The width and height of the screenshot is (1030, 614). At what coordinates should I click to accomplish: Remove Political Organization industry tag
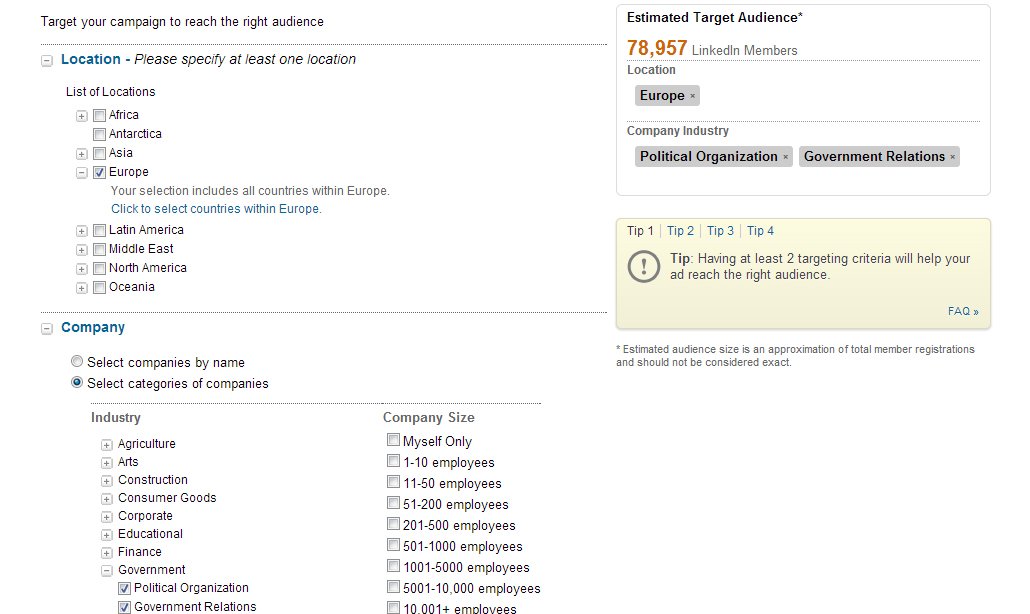(x=786, y=157)
